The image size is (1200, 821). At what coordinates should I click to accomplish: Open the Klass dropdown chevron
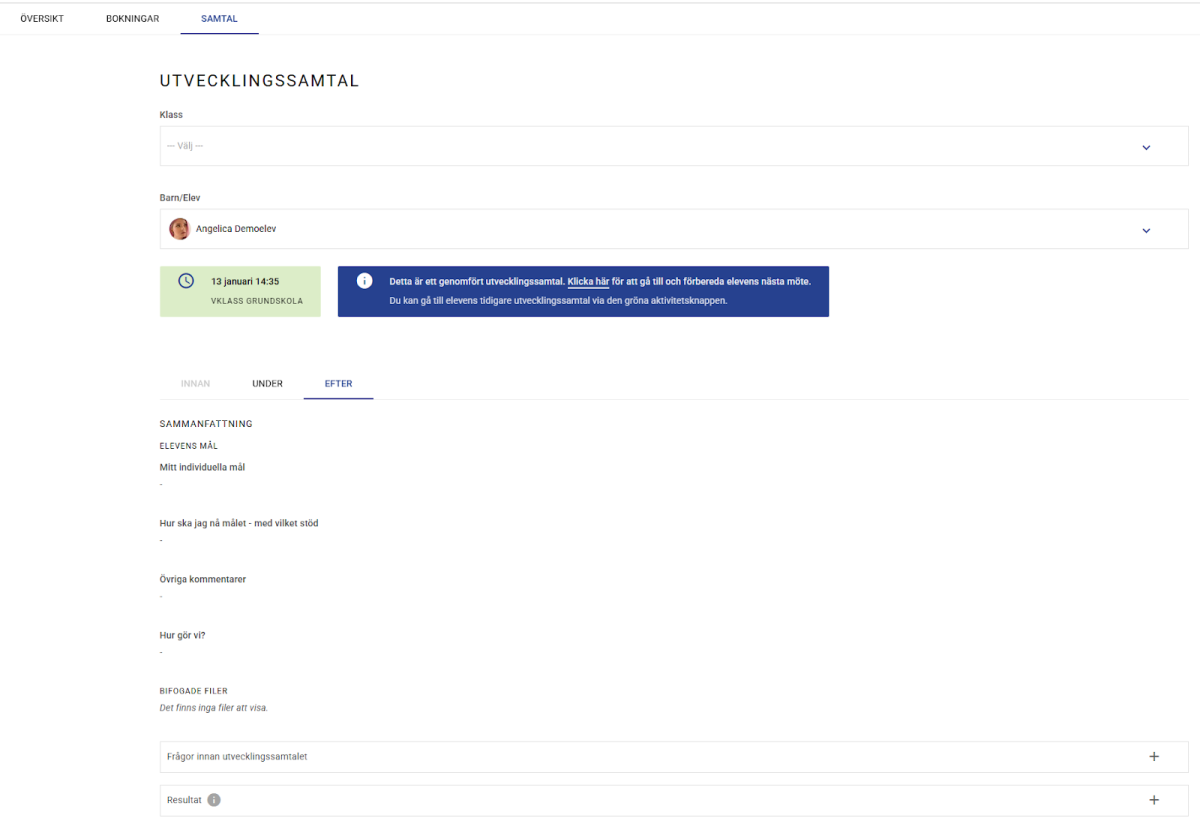pyautogui.click(x=1146, y=147)
